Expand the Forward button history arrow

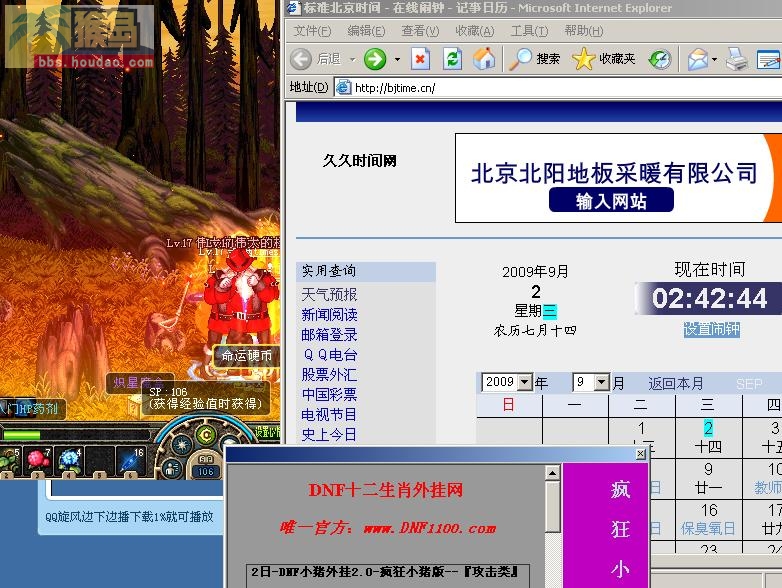coord(397,59)
